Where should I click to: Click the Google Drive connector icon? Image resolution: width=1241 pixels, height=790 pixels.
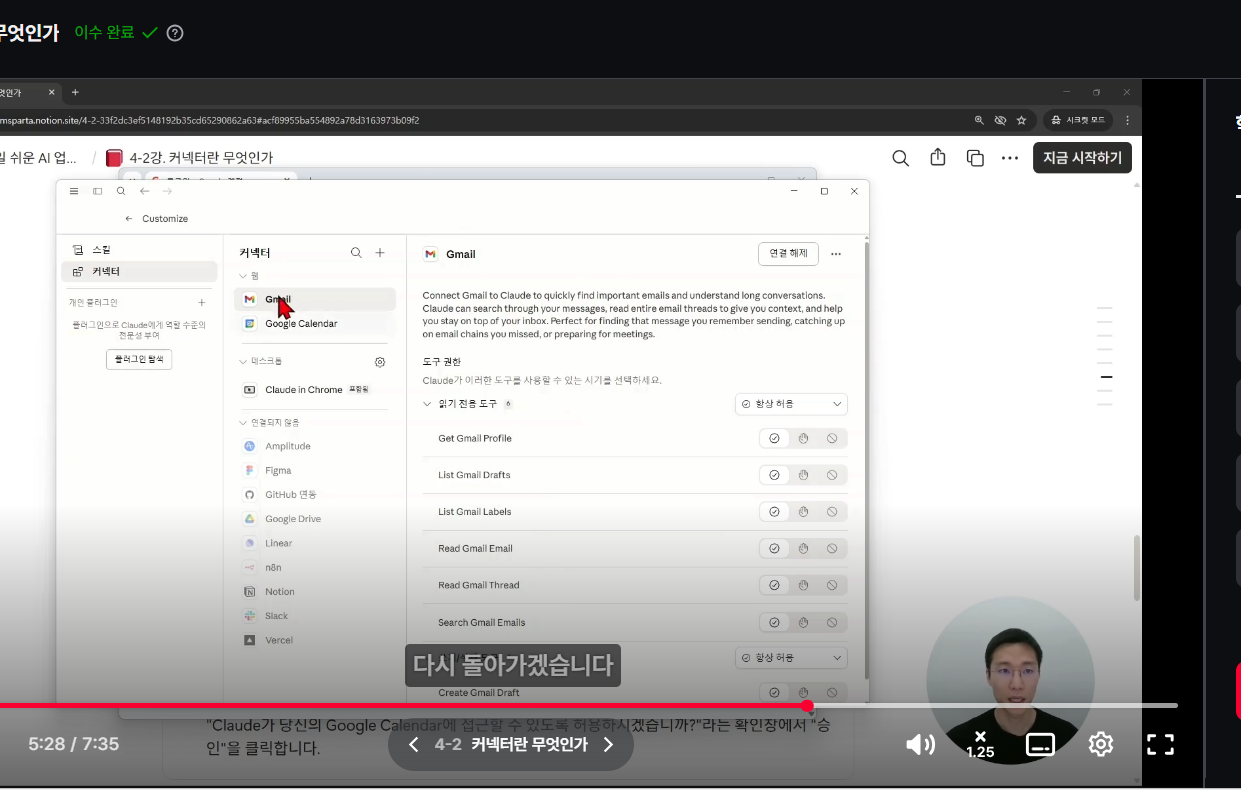250,519
